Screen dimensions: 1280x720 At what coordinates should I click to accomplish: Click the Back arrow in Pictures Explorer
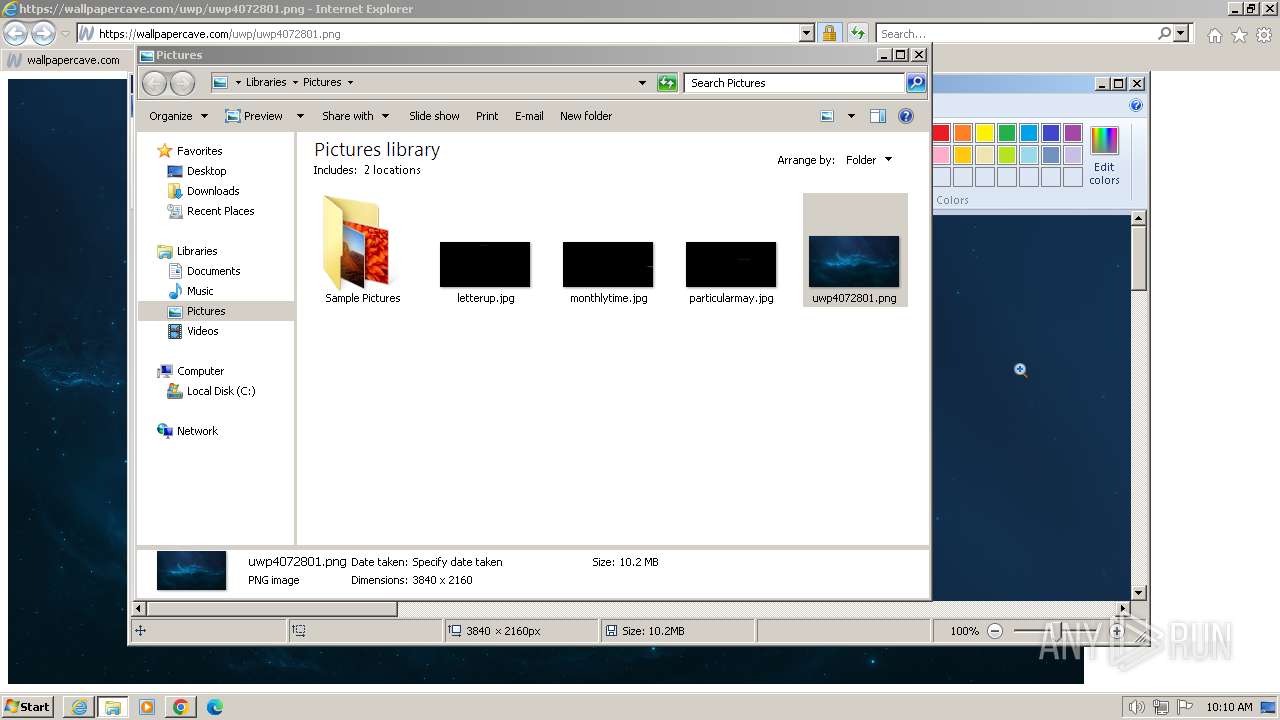click(x=154, y=83)
